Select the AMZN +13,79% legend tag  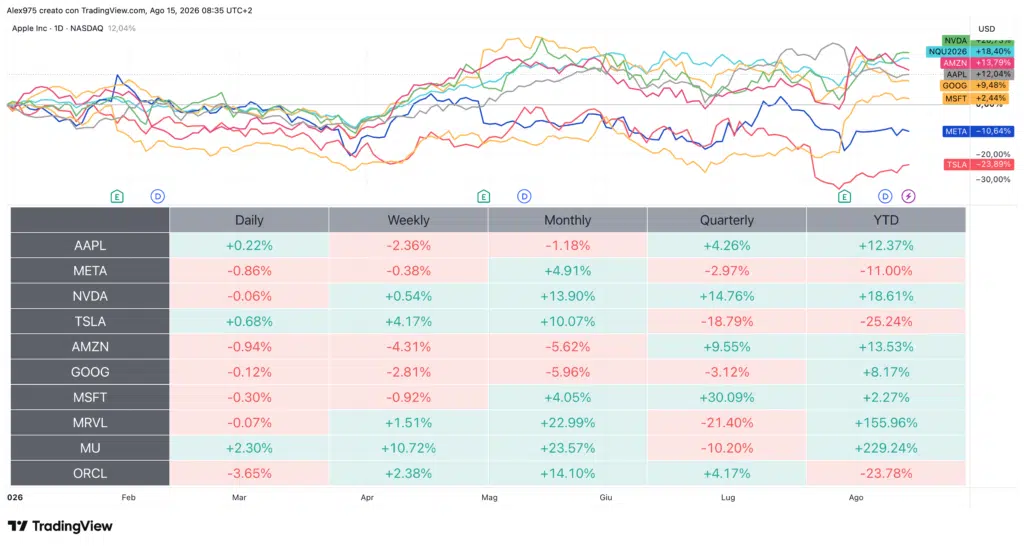tap(977, 63)
